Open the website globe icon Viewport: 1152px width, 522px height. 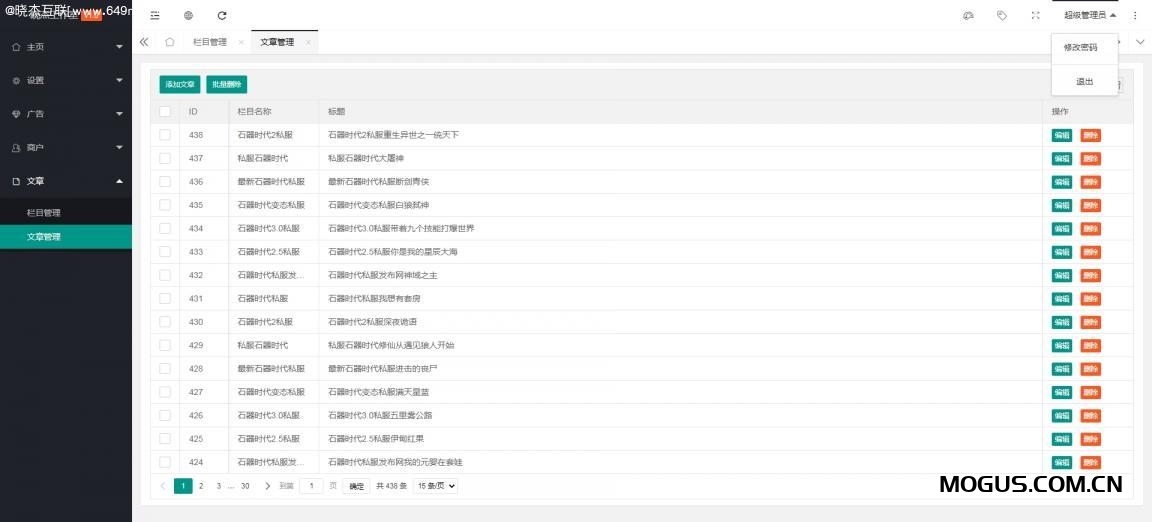pyautogui.click(x=189, y=15)
